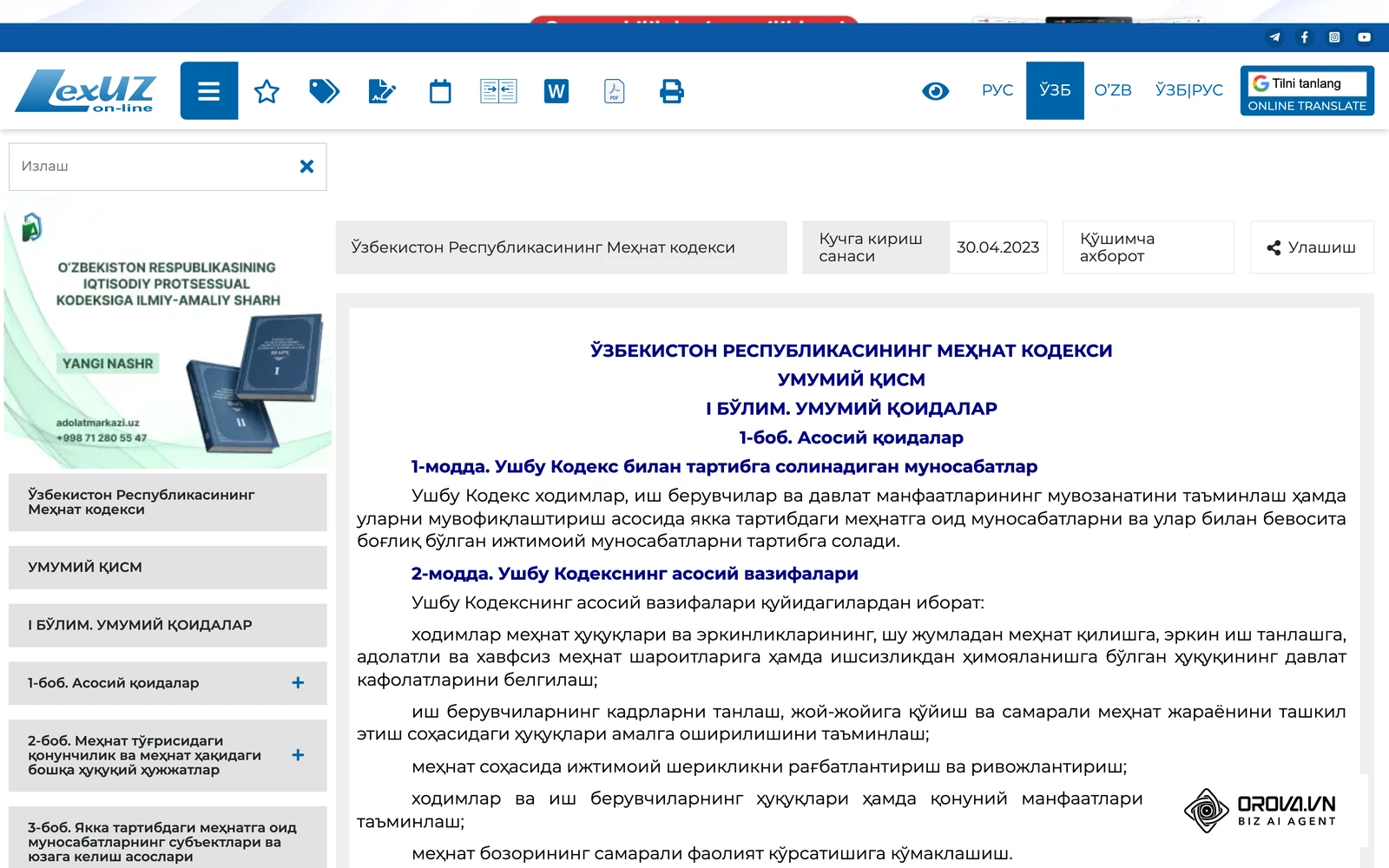The width and height of the screenshot is (1389, 868).
Task: Click the document title tab Меҳнат кодекси
Action: point(561,247)
